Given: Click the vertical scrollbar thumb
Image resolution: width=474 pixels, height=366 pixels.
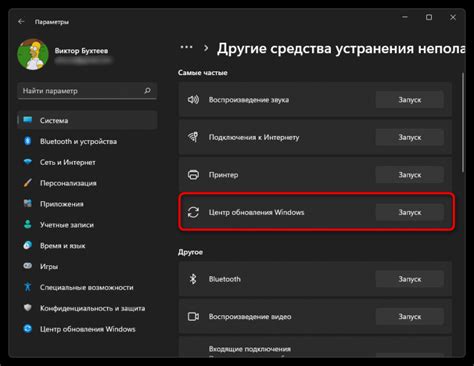Looking at the screenshot, I should (463, 123).
